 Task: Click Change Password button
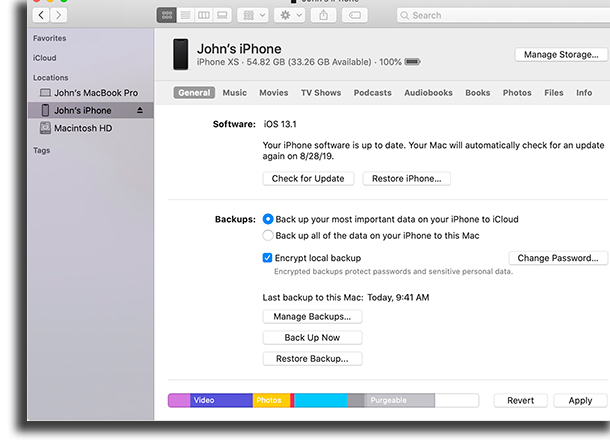558,258
